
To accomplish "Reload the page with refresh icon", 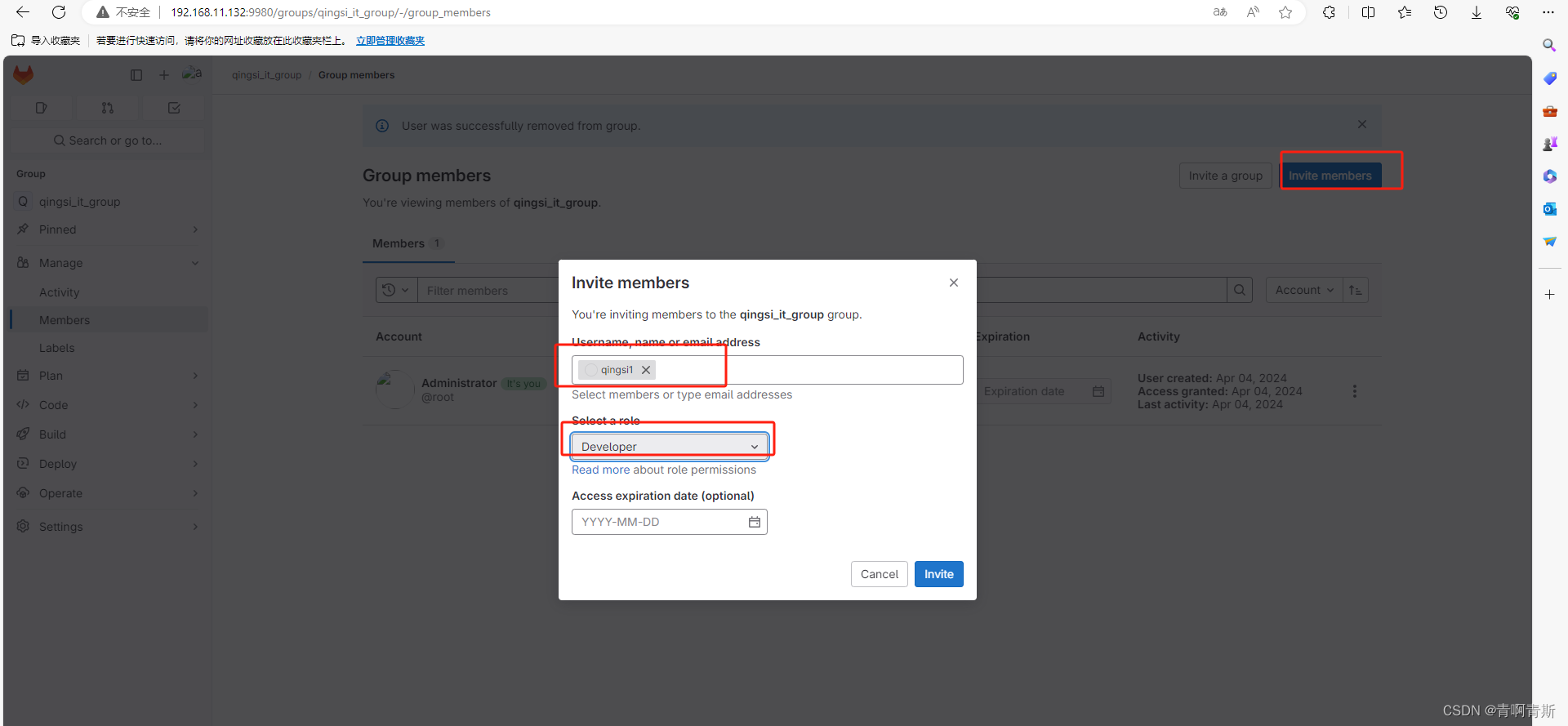I will pos(59,12).
